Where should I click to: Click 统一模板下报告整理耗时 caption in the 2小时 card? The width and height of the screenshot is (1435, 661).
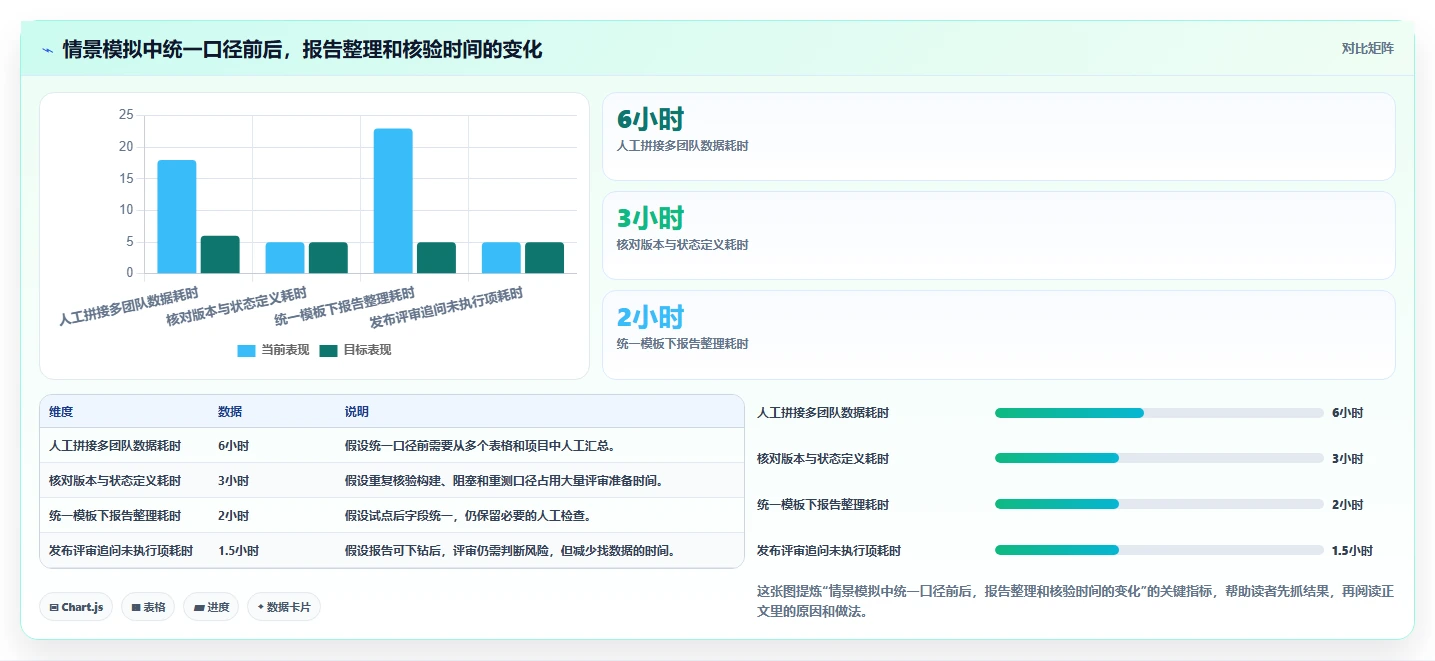683,343
